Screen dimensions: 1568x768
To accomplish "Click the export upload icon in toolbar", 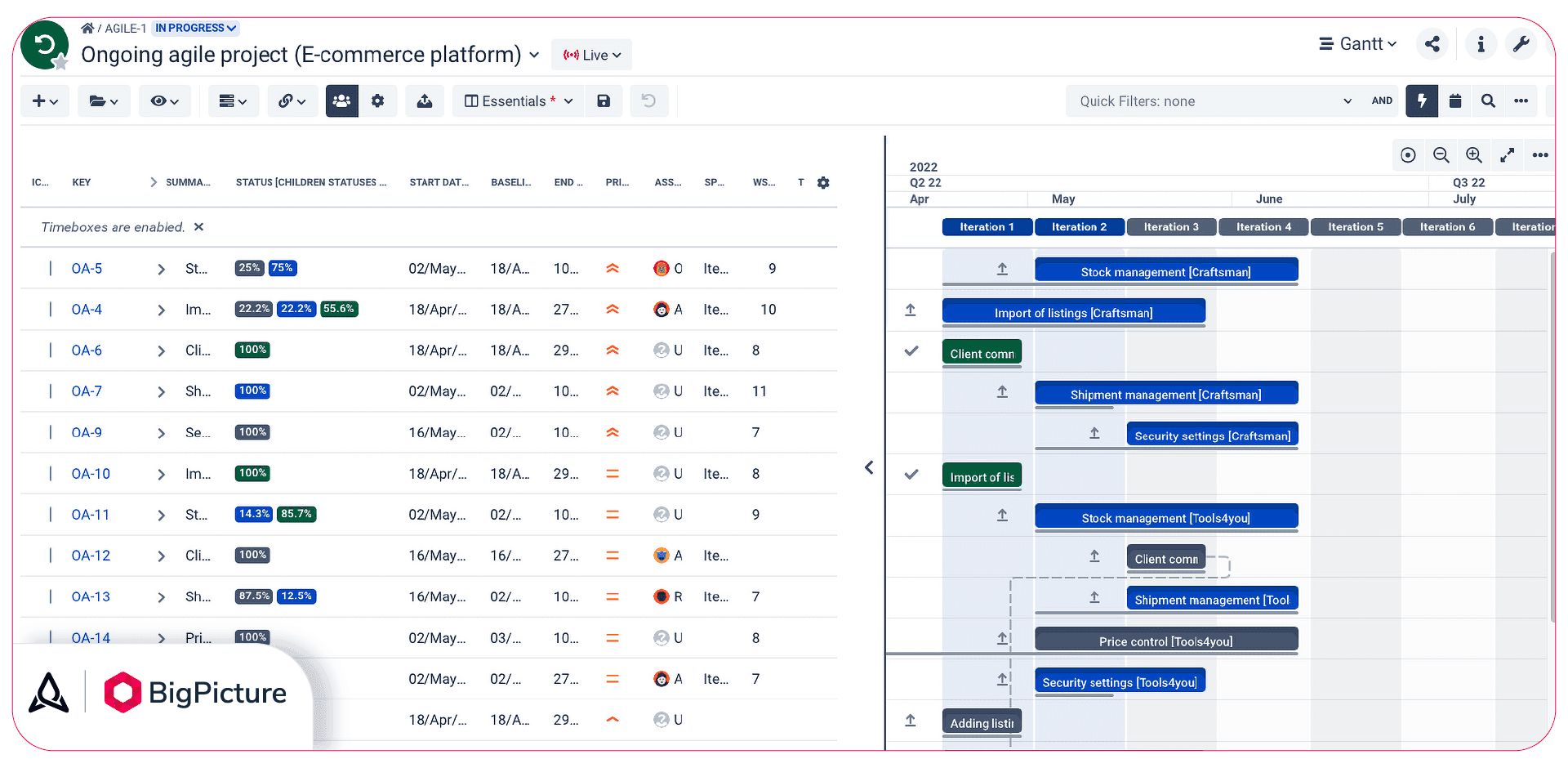I will (425, 101).
